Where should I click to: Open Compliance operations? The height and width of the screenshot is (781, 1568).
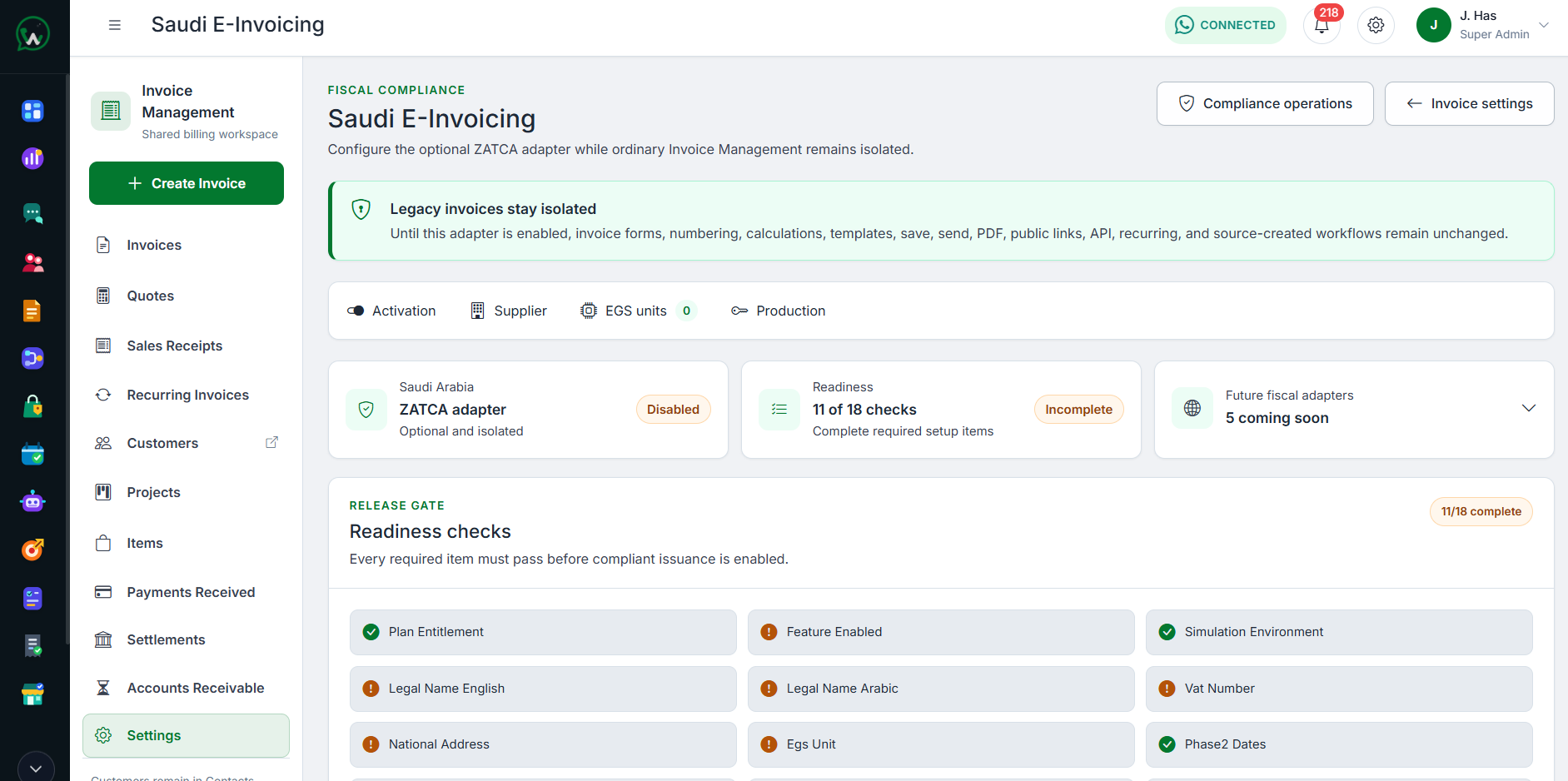click(x=1265, y=103)
